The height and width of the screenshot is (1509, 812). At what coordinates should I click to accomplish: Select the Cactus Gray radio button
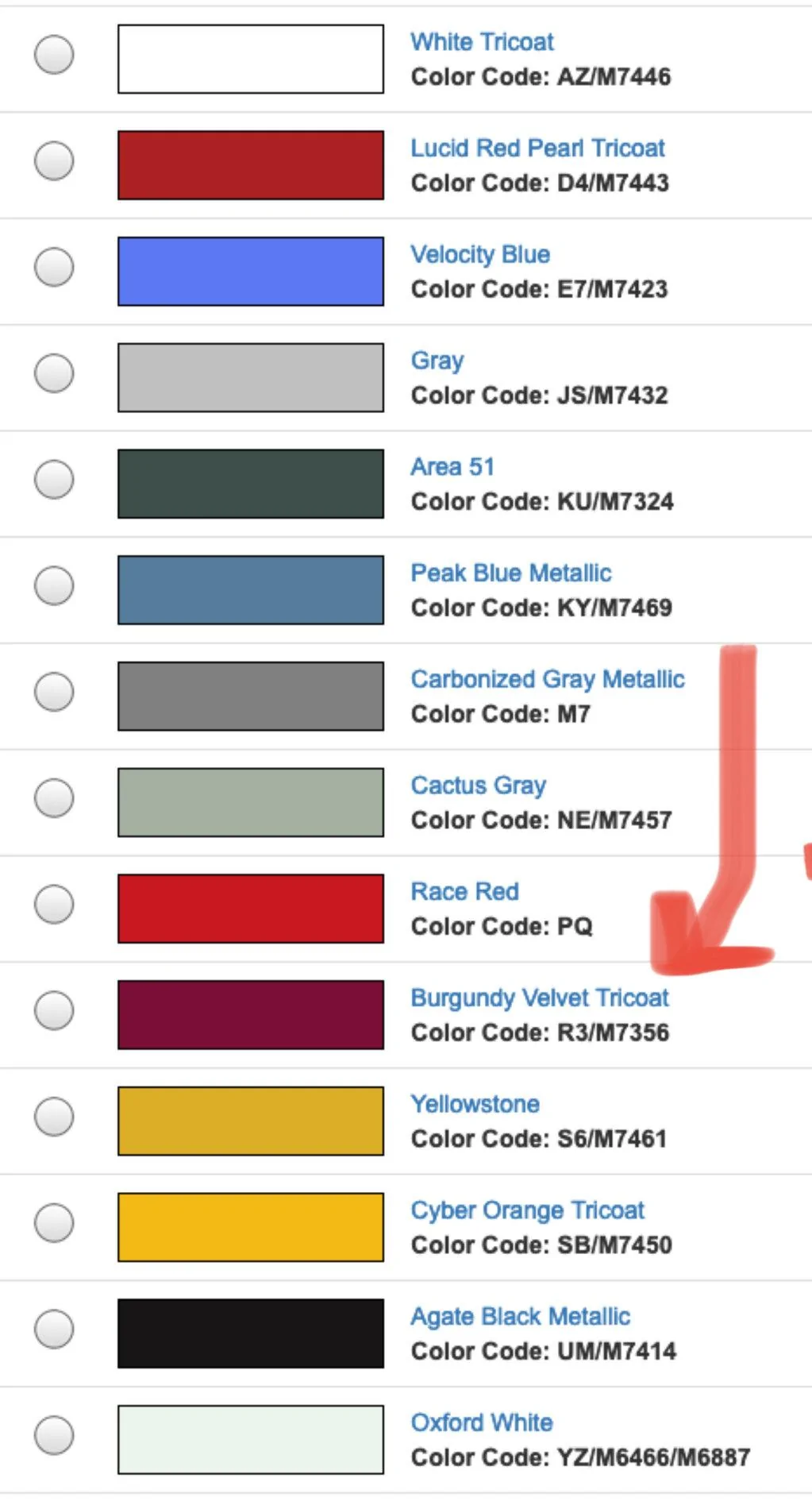54,798
